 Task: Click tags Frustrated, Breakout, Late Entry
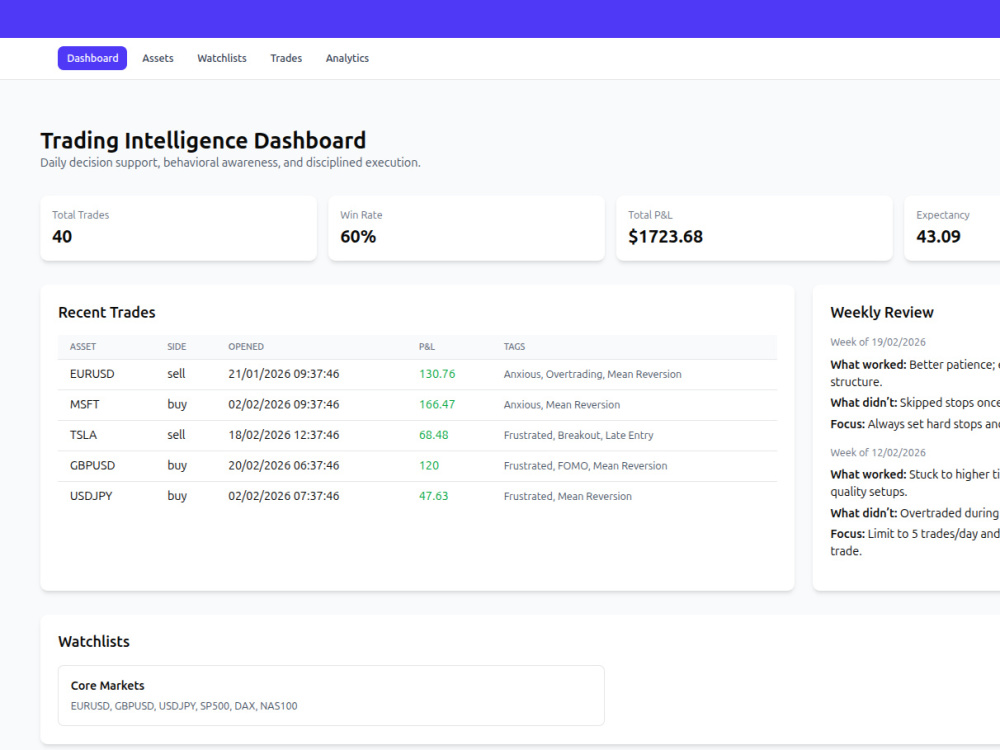coord(578,436)
